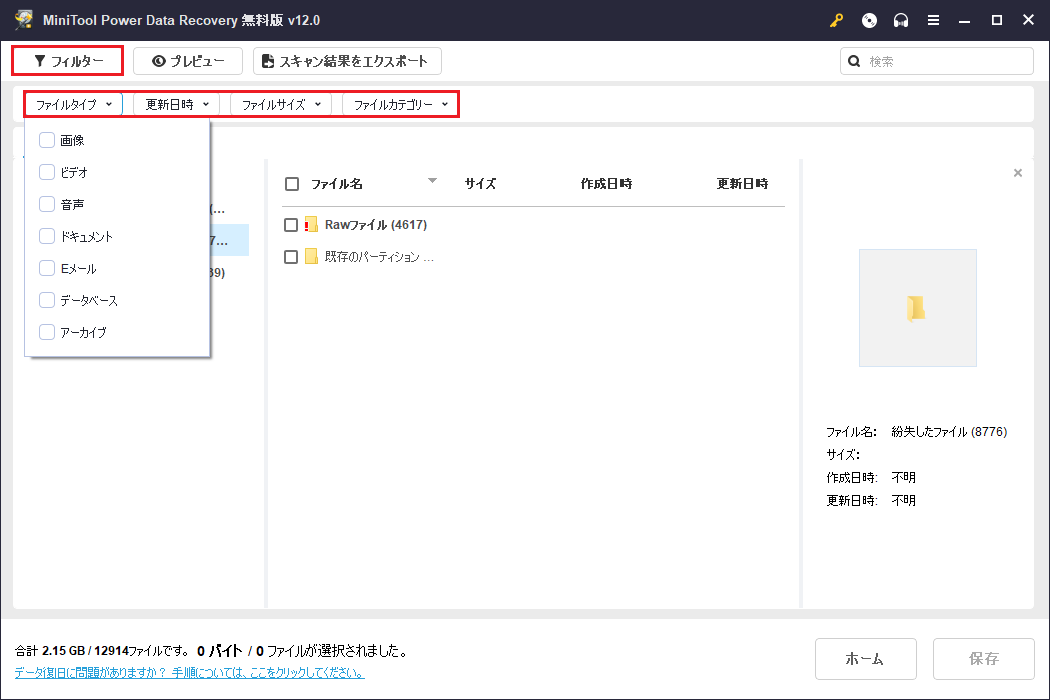Close the preview panel with the x icon
Viewport: 1050px width, 700px height.
pos(1018,173)
